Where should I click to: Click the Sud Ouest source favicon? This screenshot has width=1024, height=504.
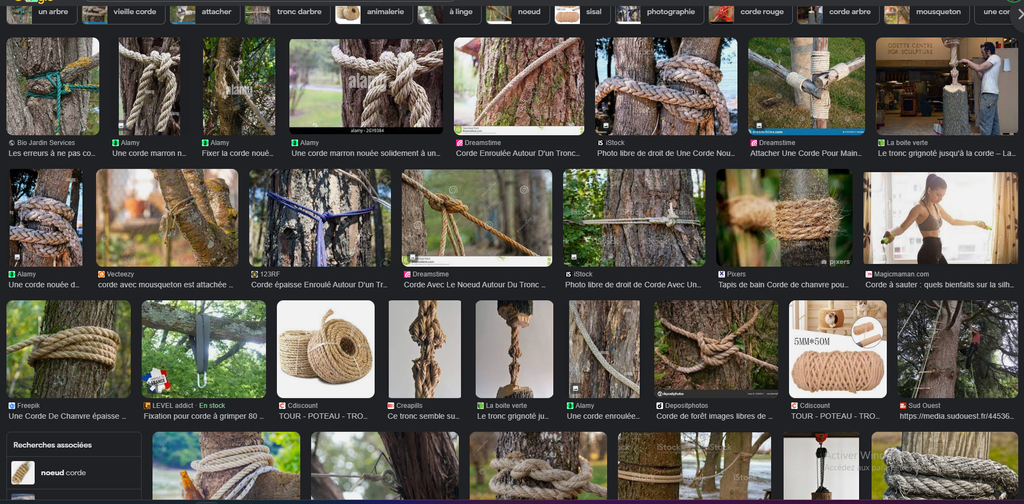pyautogui.click(x=903, y=405)
